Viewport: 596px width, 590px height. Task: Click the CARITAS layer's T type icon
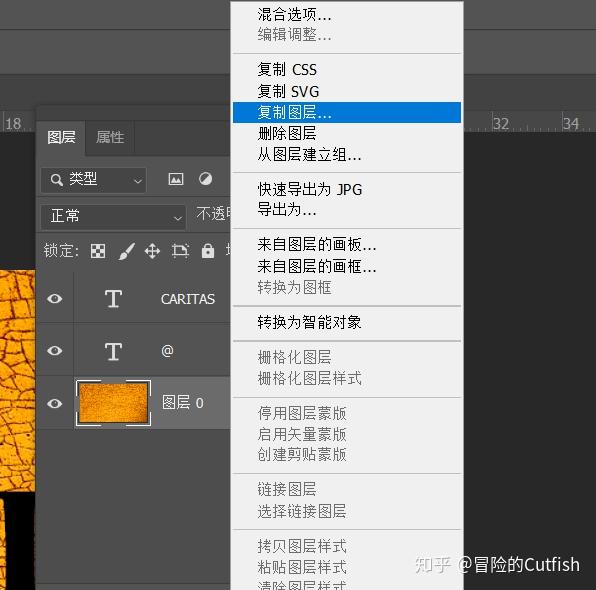(x=113, y=299)
